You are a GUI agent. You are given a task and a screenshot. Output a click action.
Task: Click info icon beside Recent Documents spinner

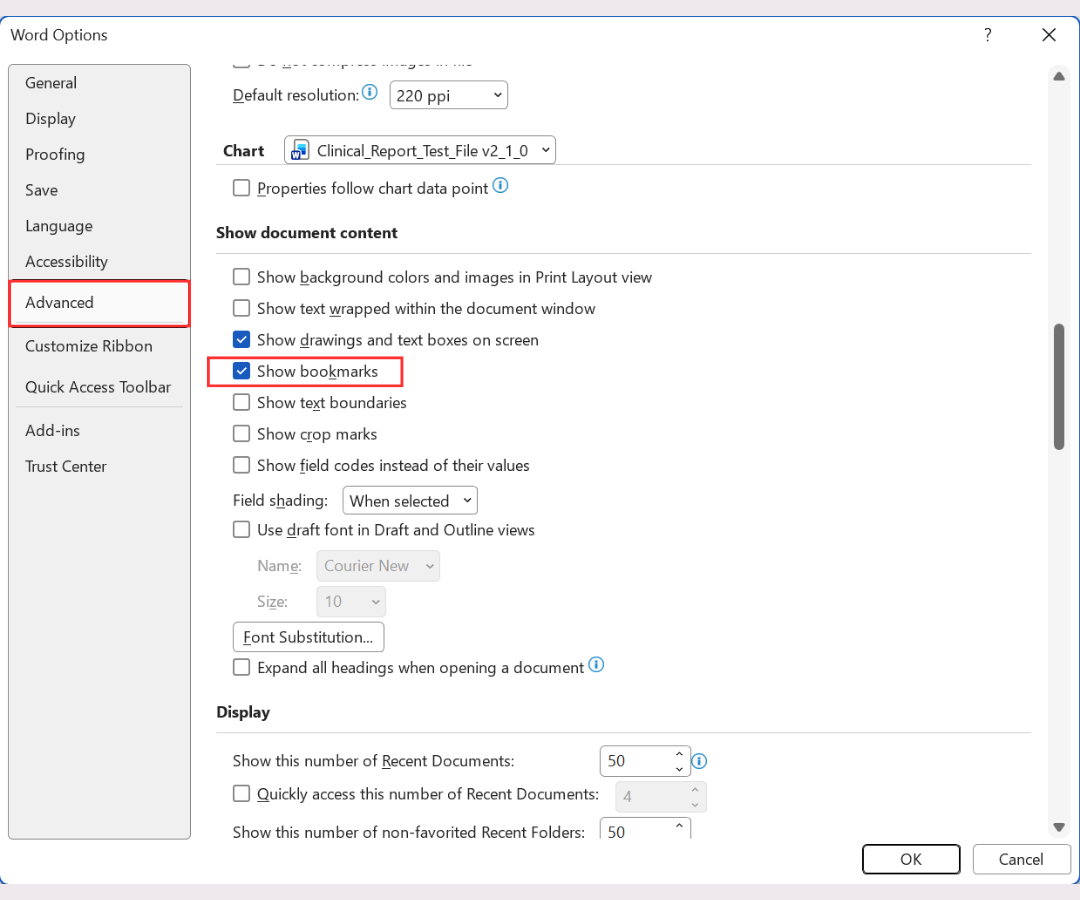(x=699, y=761)
